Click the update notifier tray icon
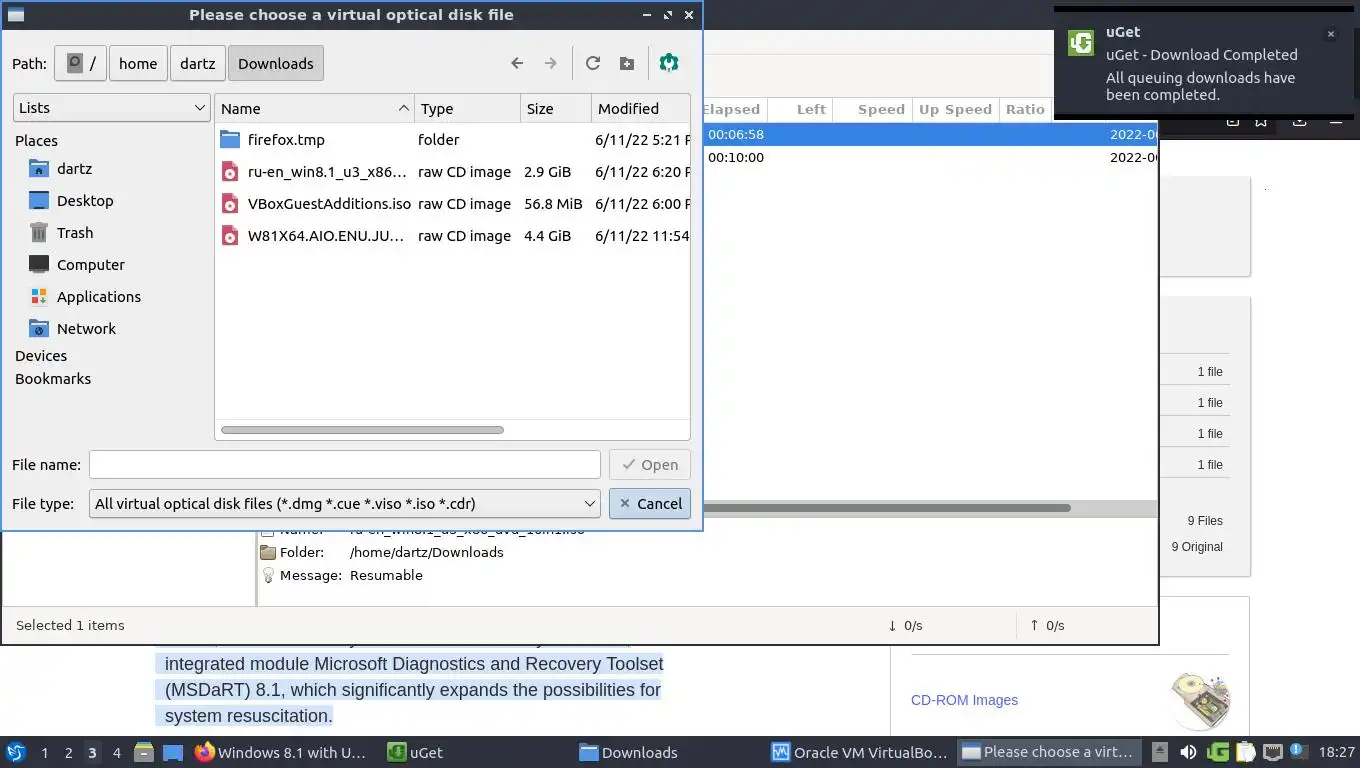This screenshot has height=768, width=1360. (x=1298, y=751)
